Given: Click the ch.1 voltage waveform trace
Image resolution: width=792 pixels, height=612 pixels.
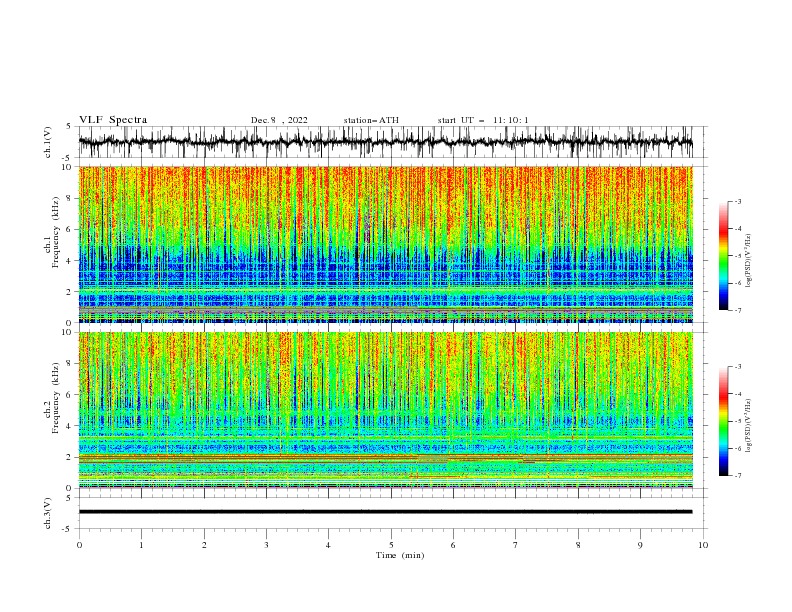Looking at the screenshot, I should click(386, 142).
